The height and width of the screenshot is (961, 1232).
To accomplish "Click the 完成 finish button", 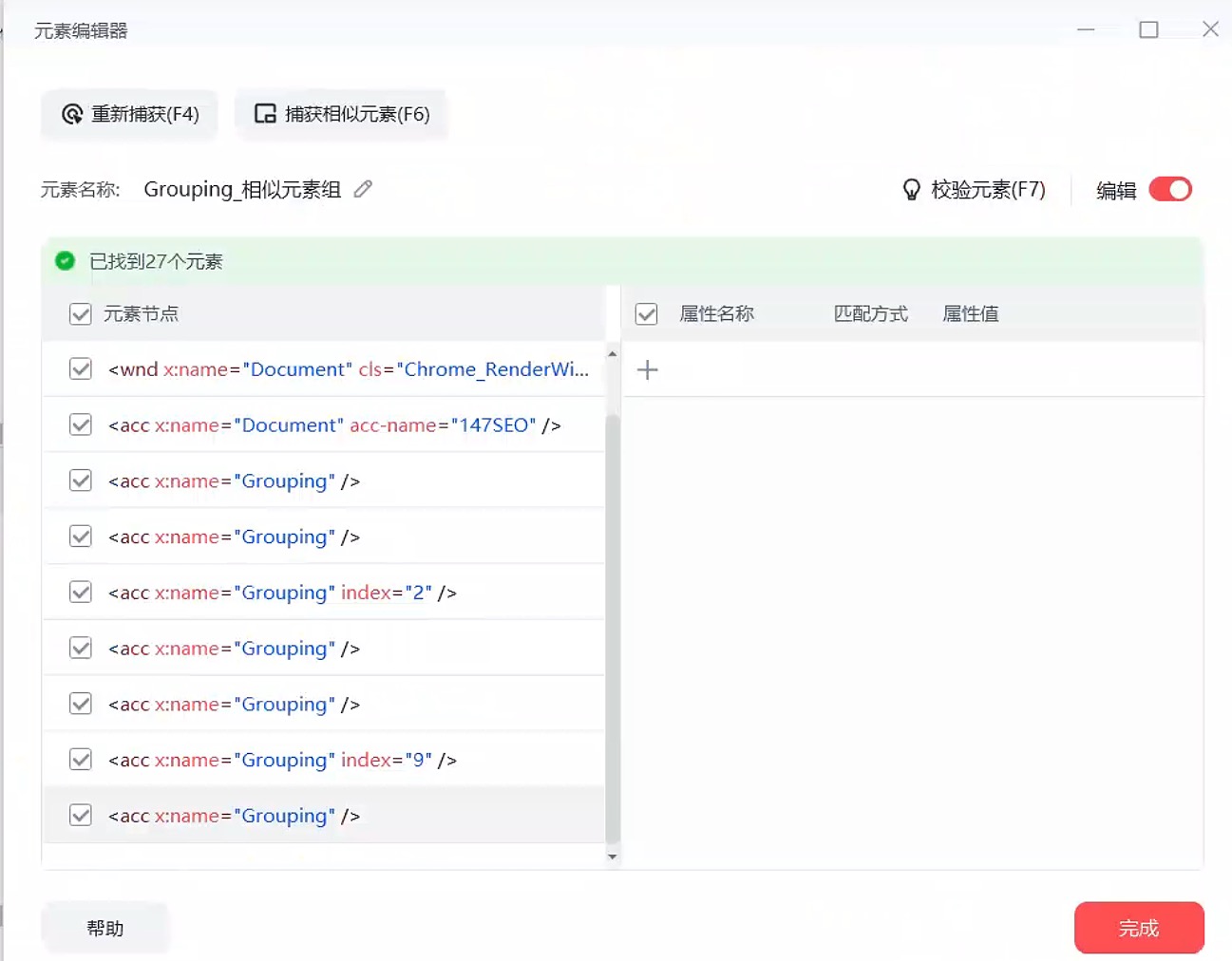I will coord(1139,928).
